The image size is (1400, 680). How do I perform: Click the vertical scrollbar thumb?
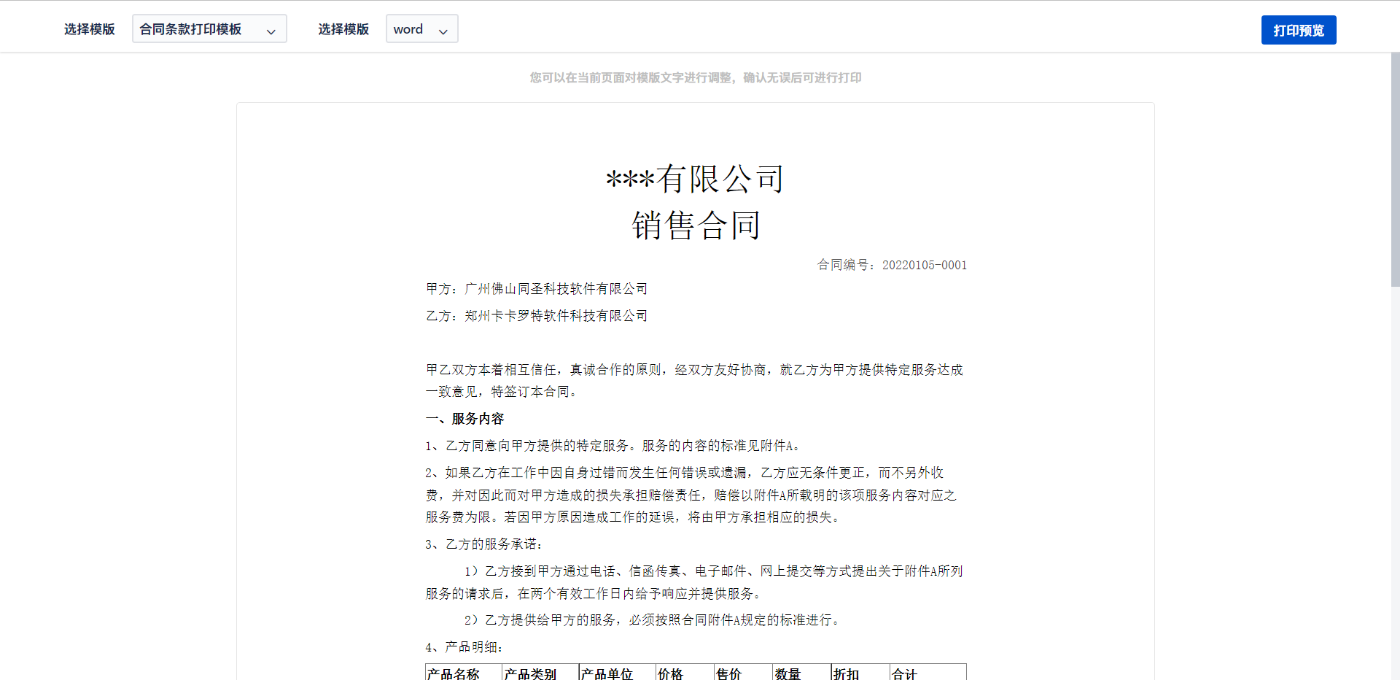[x=1394, y=170]
